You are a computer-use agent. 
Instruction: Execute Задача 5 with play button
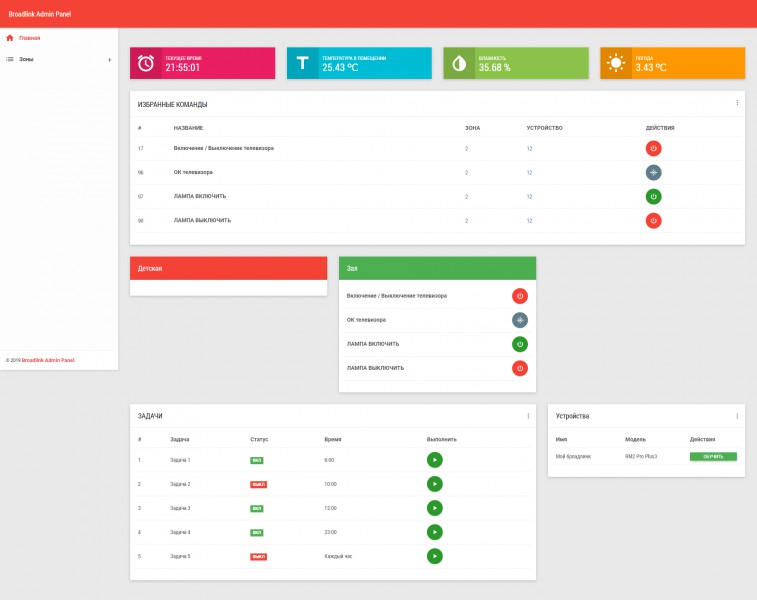435,557
